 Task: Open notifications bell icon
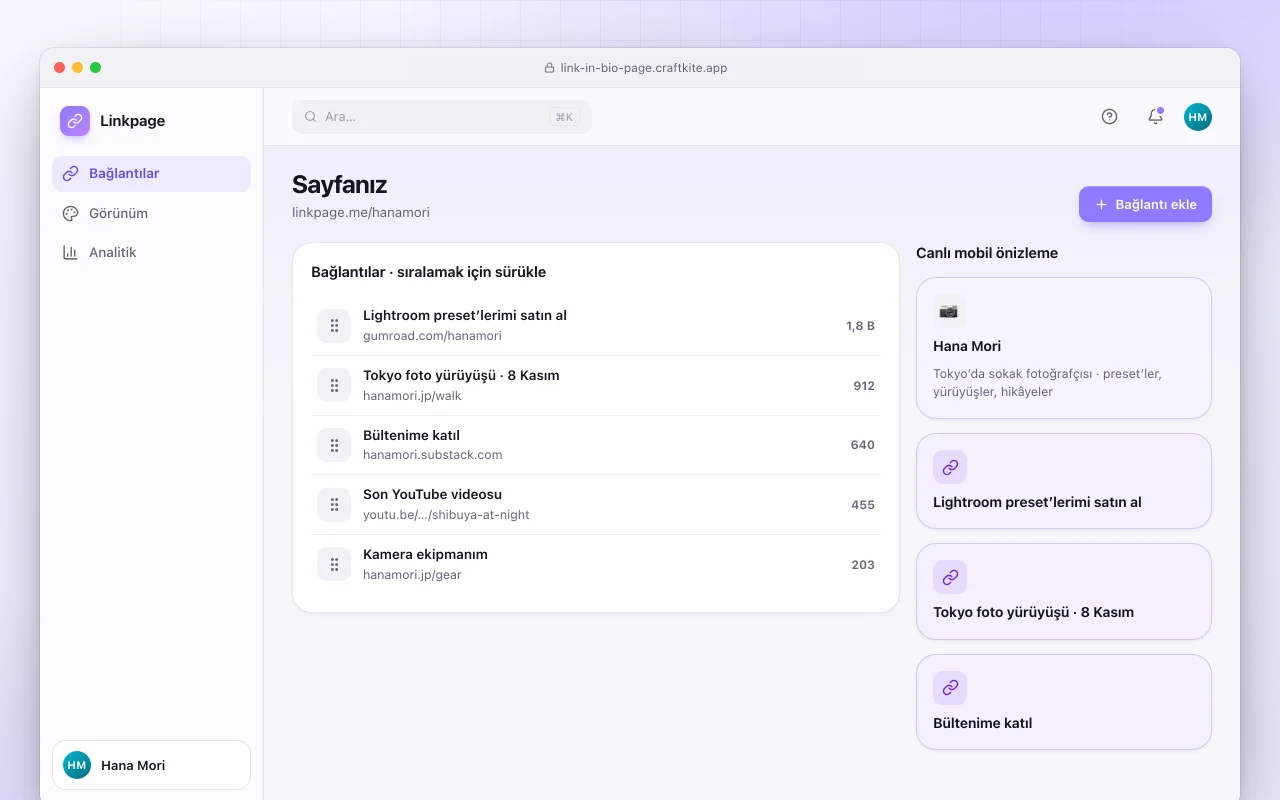[1155, 117]
